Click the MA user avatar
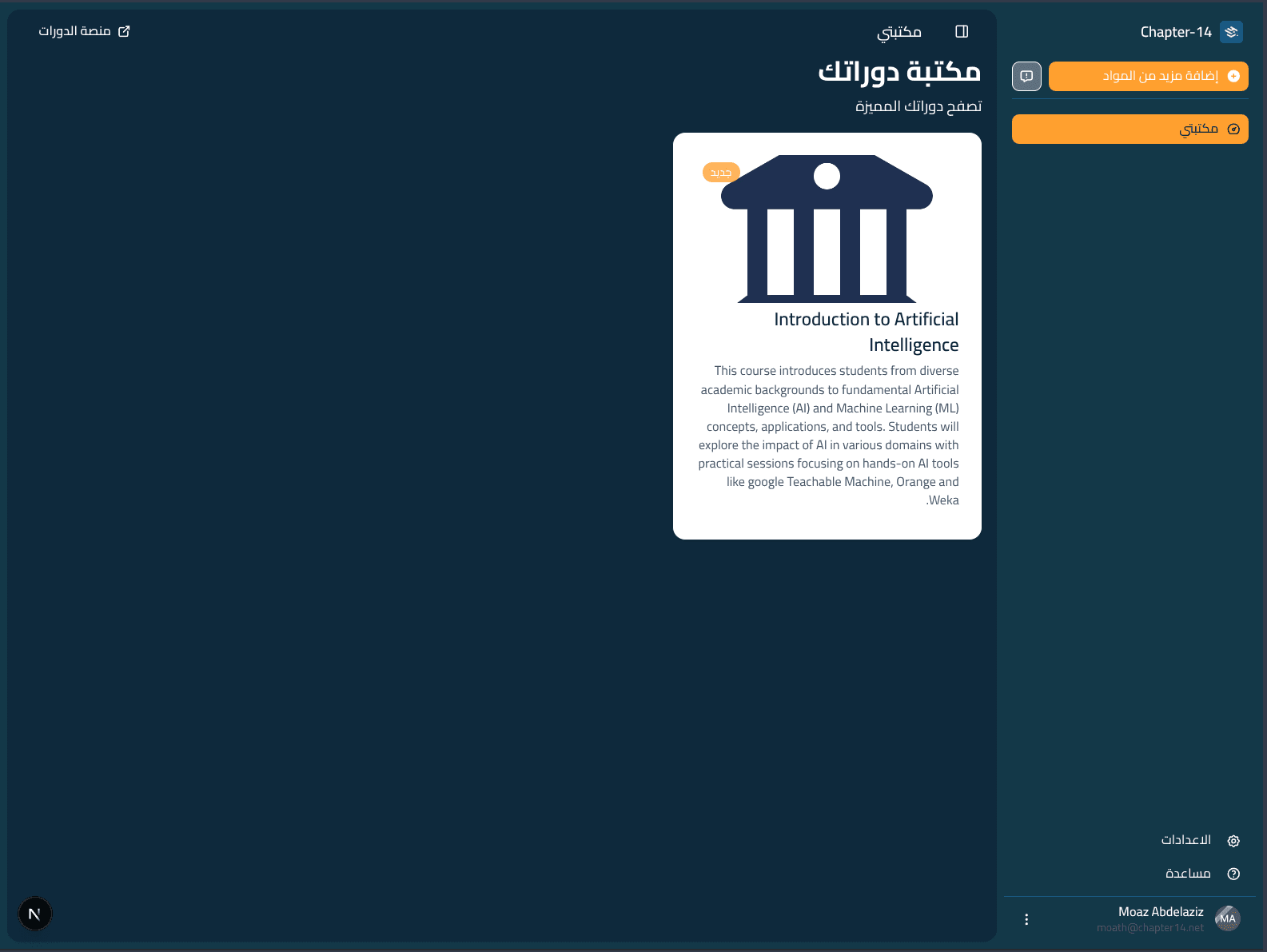The height and width of the screenshot is (952, 1267). 1228,918
